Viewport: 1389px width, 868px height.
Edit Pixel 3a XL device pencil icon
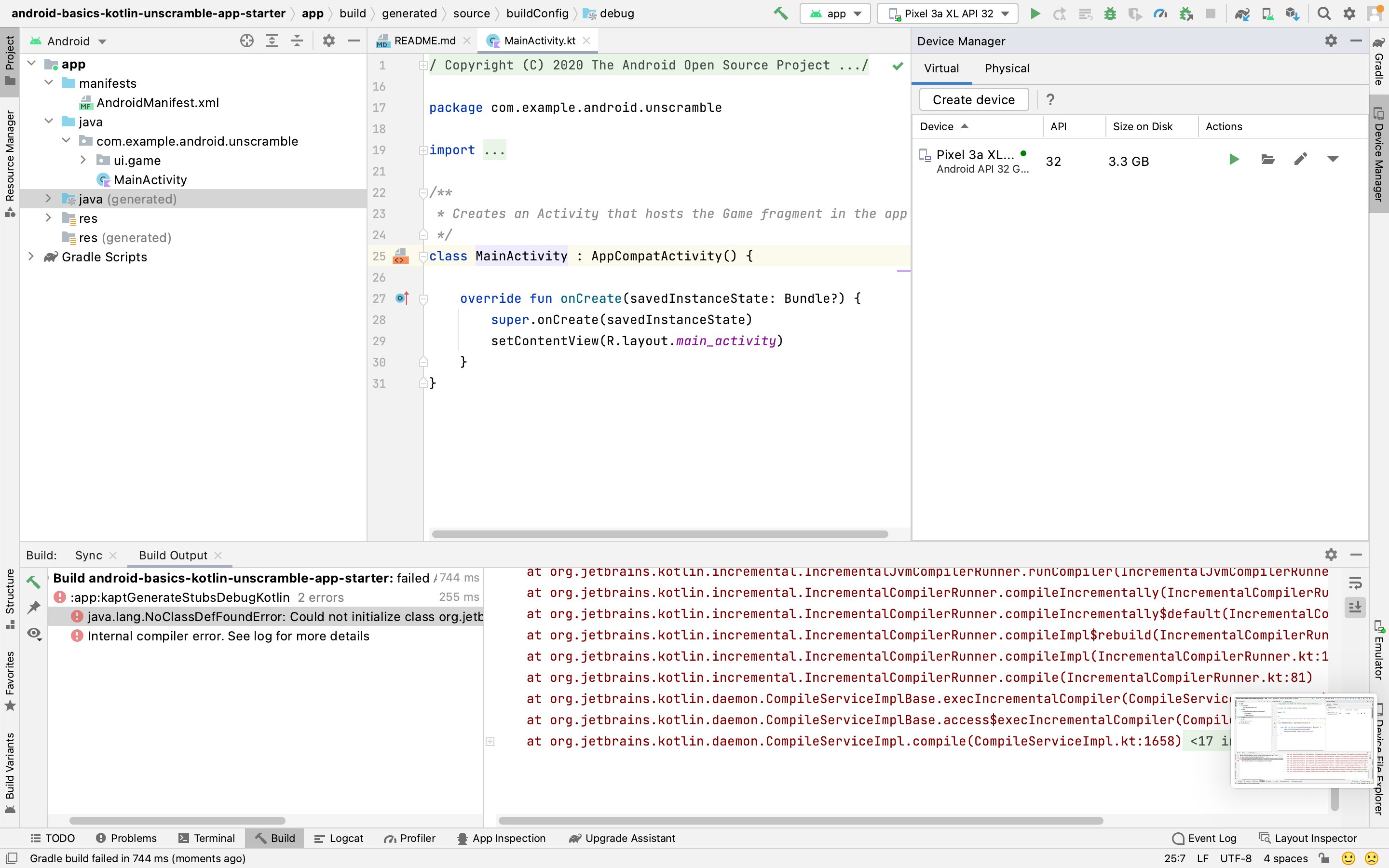[x=1301, y=160]
